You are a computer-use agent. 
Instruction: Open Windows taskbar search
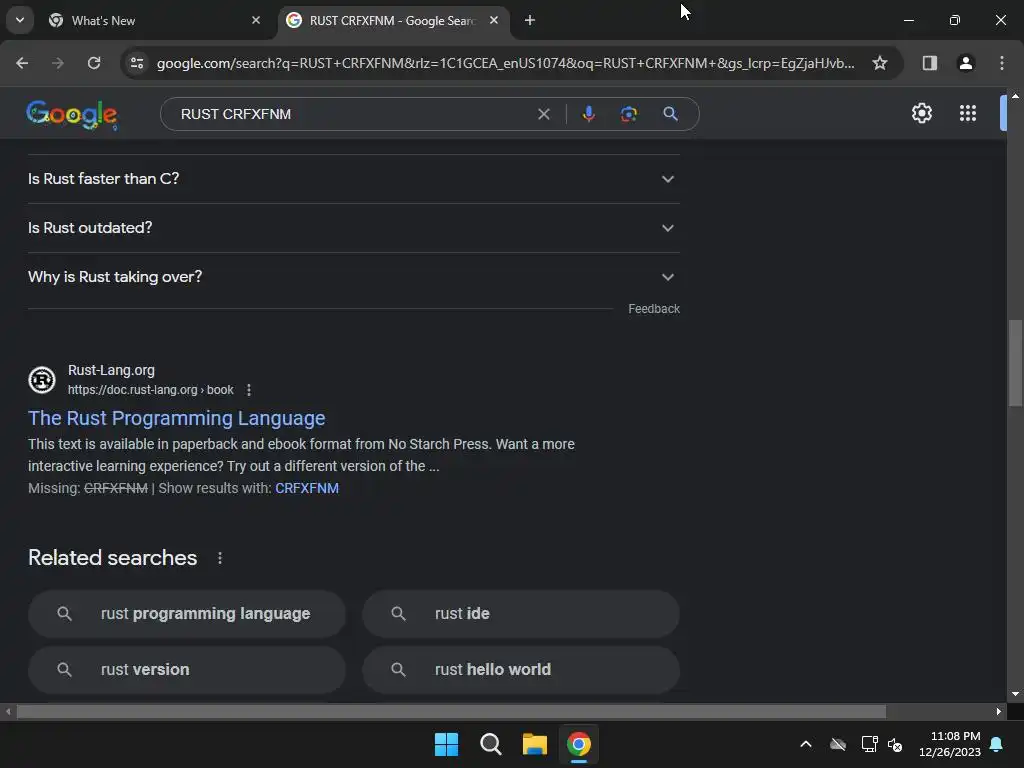[x=490, y=744]
